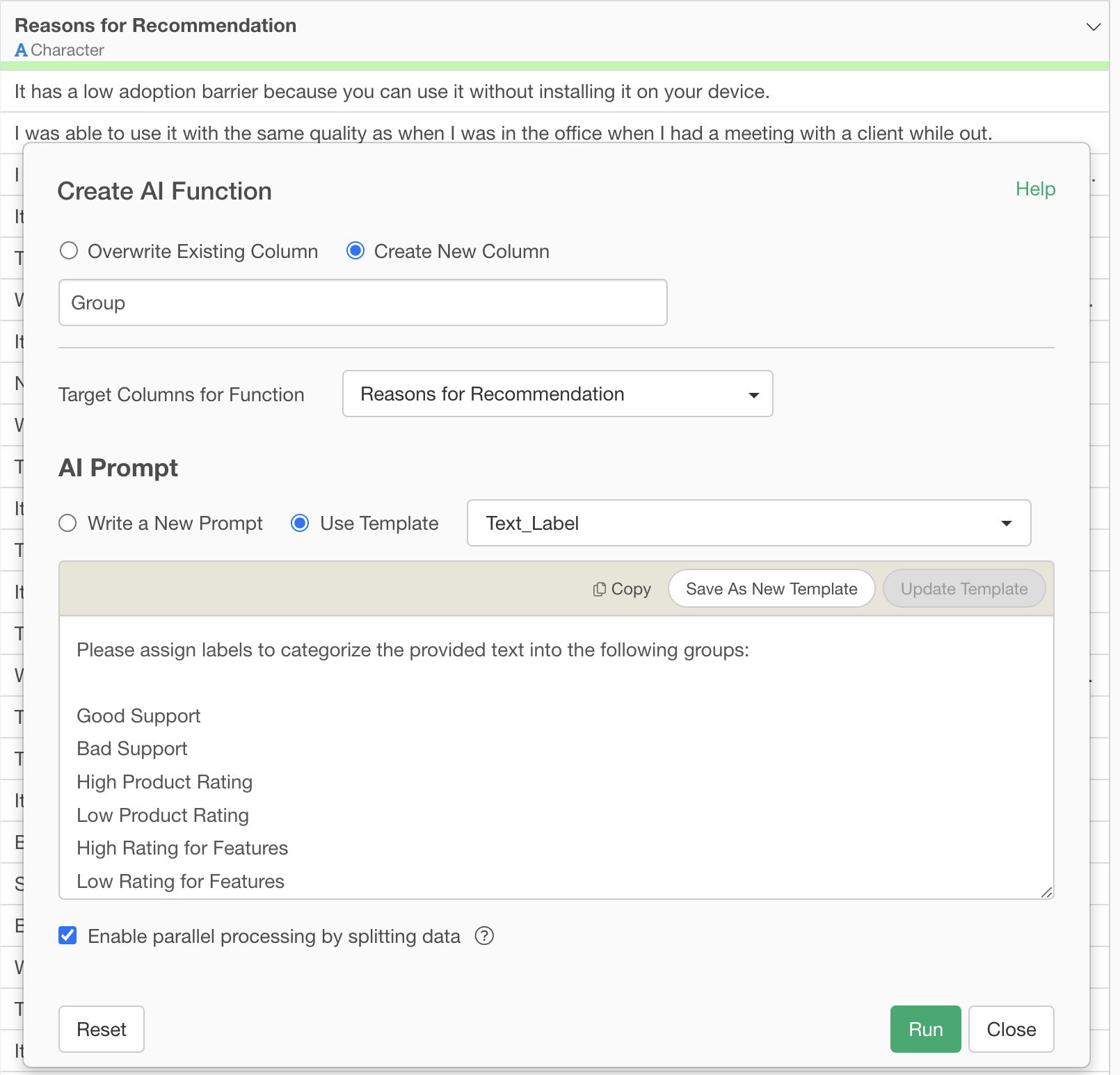Expand the Reasons for Recommendation column menu chevron

1093,27
